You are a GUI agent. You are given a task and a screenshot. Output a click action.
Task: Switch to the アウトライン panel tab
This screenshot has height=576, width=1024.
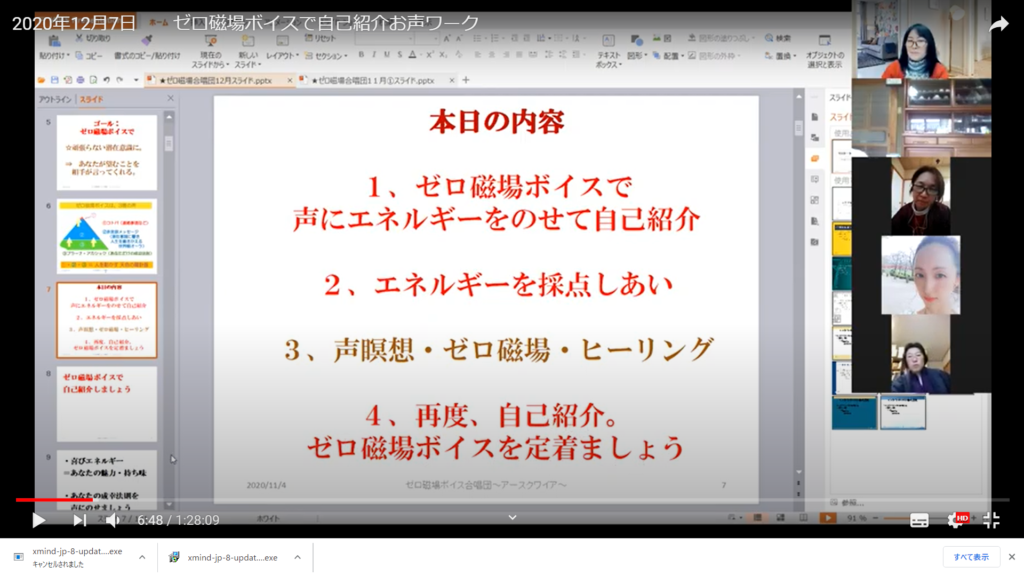(55, 99)
